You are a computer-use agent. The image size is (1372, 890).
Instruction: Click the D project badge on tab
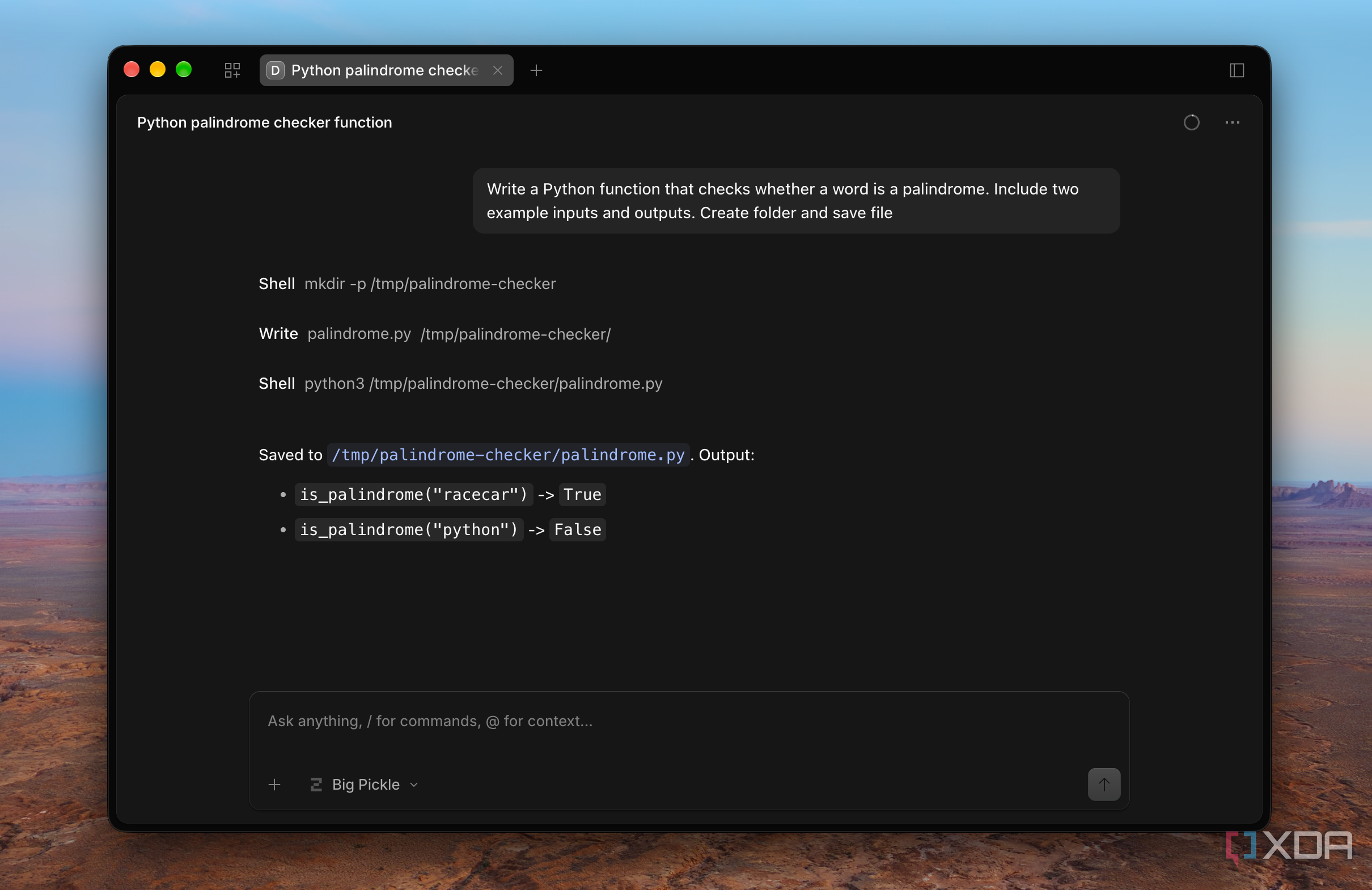coord(276,70)
